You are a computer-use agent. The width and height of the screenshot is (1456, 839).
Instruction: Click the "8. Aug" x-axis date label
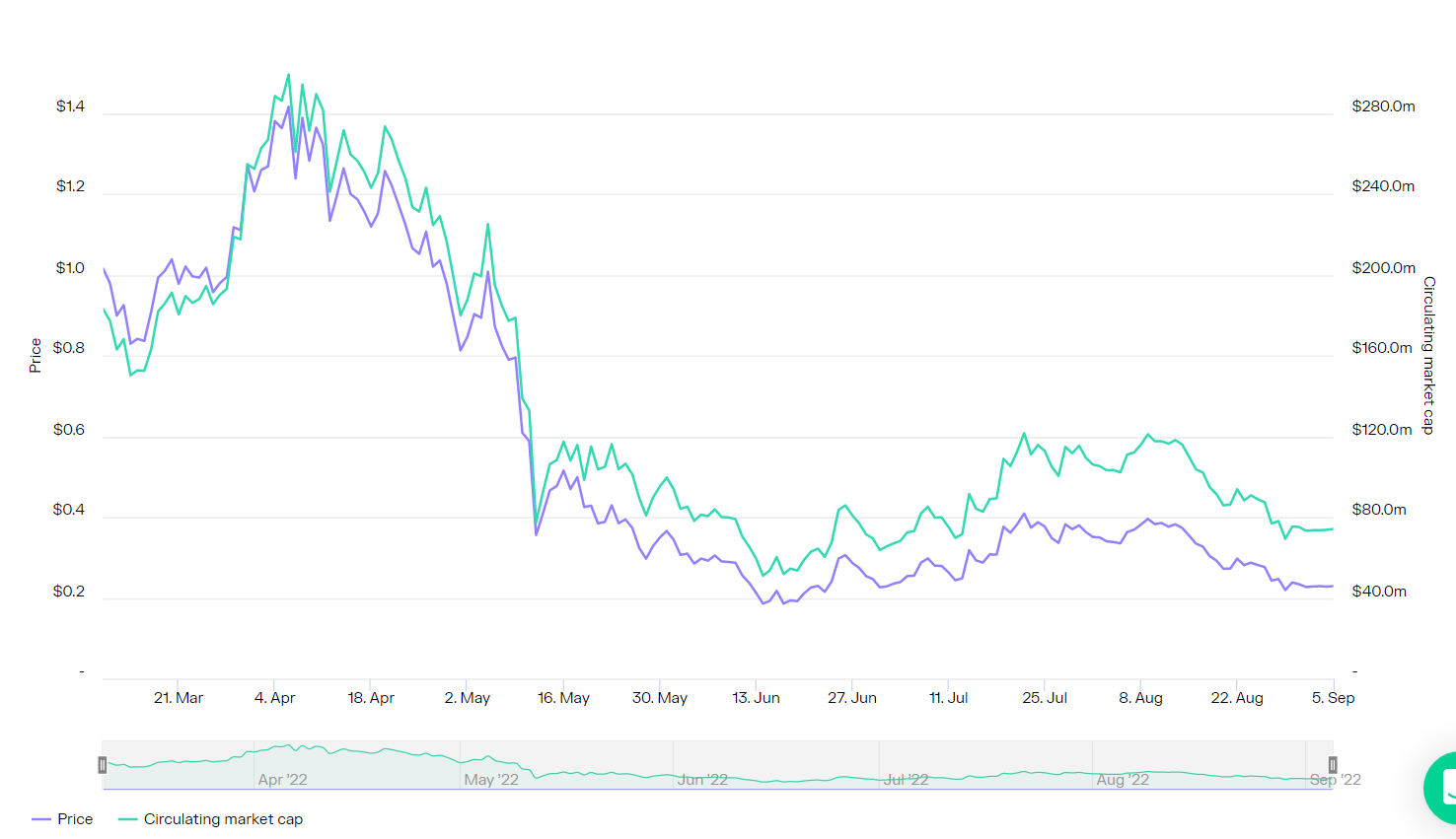coord(1141,698)
